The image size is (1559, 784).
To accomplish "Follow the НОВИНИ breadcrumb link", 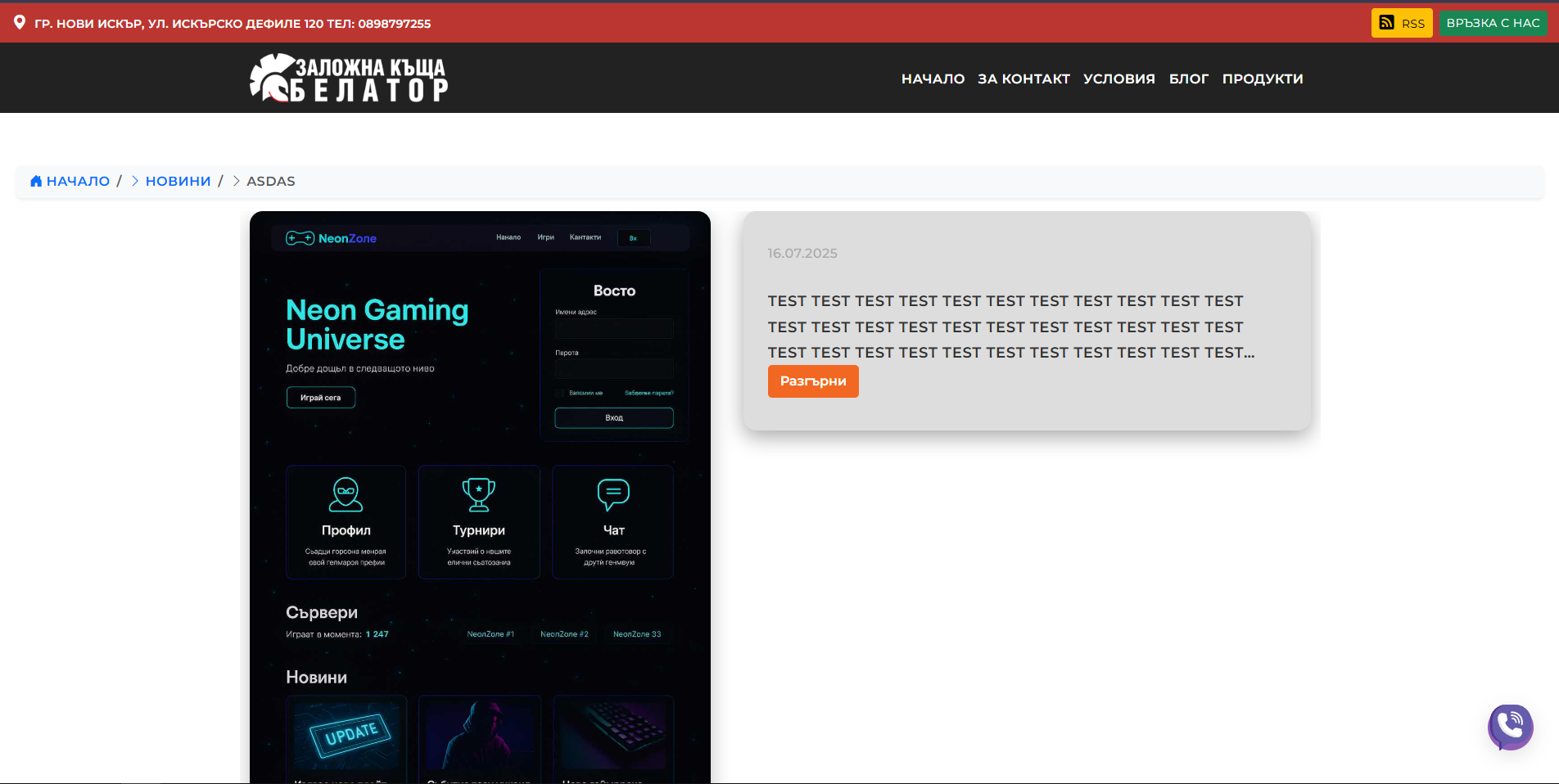I will [178, 181].
